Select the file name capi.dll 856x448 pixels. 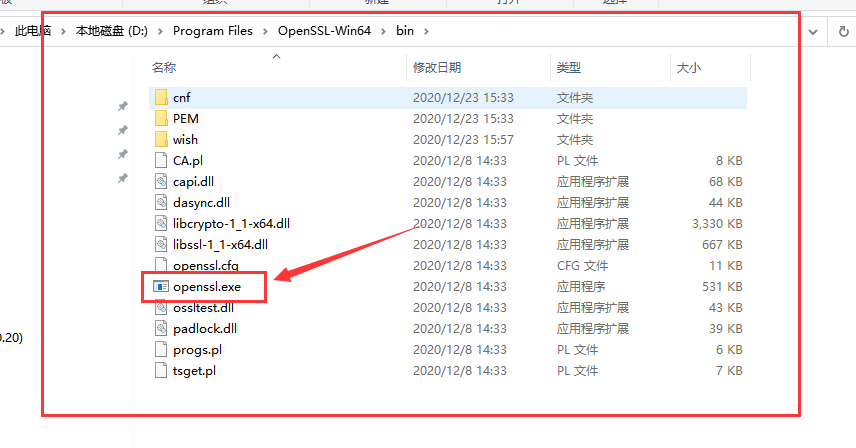pyautogui.click(x=193, y=182)
